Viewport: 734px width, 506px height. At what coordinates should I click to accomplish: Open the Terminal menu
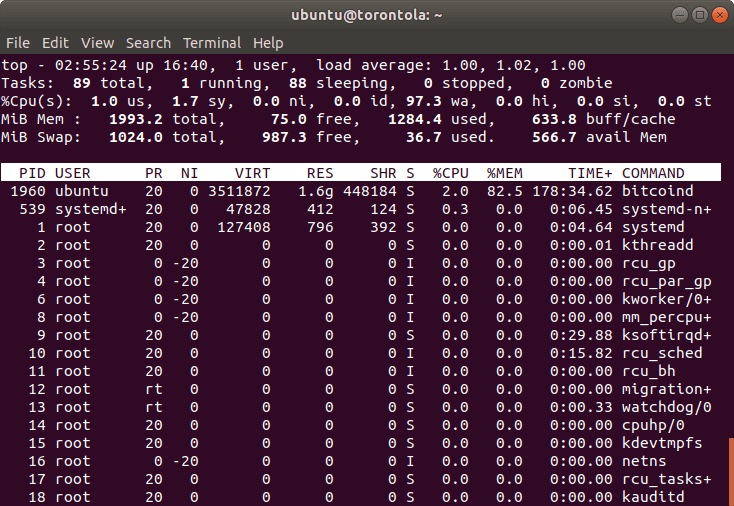[x=212, y=43]
